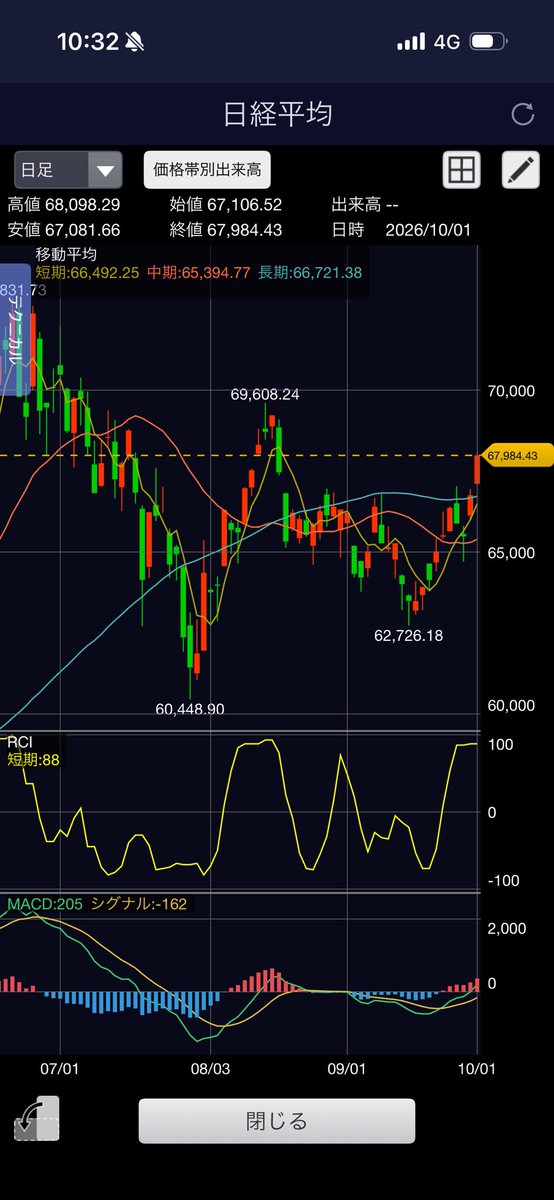554x1200 pixels.
Task: Tap the 07/01 date axis label
Action: tap(60, 1069)
